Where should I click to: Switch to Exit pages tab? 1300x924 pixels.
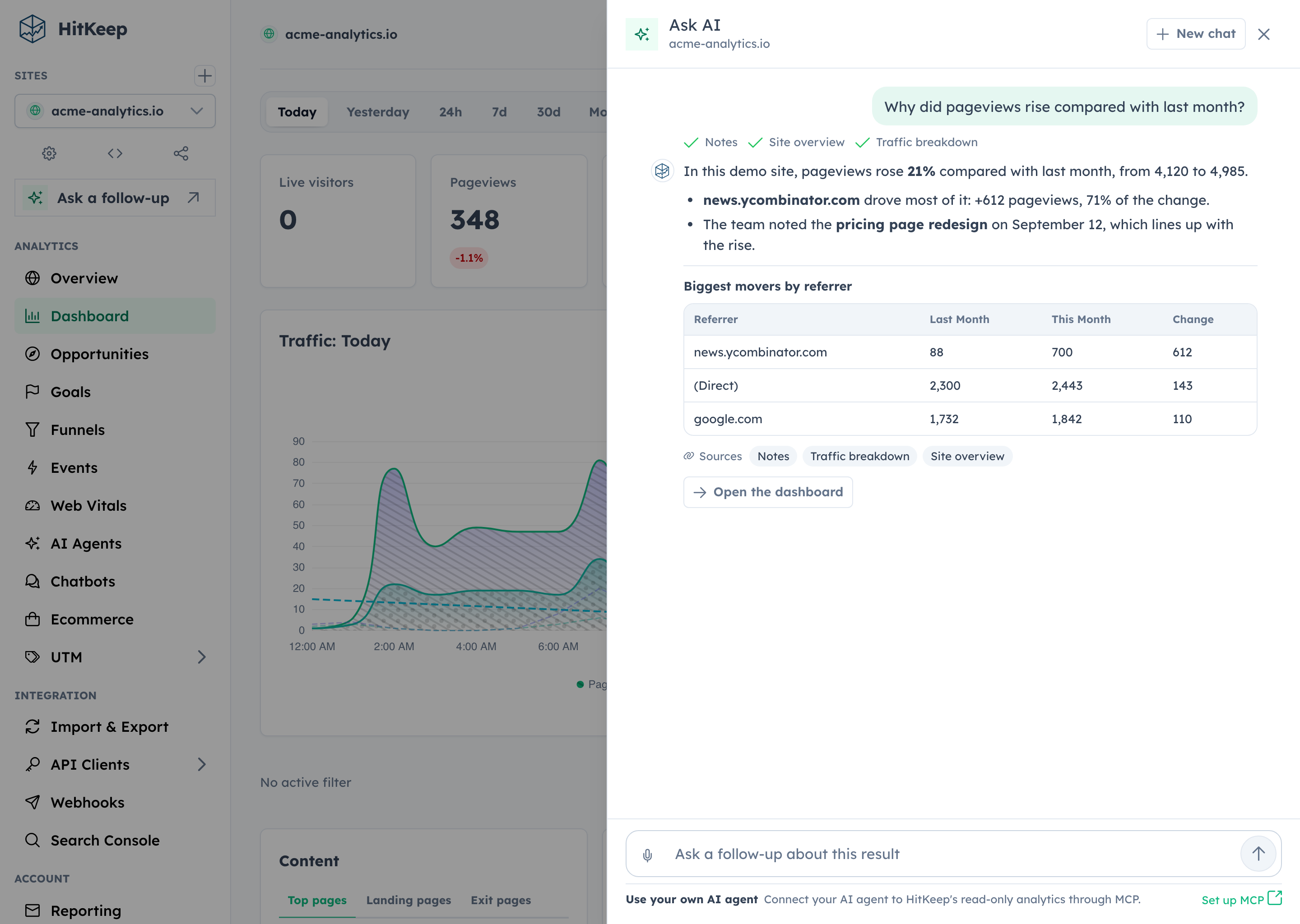click(x=500, y=900)
